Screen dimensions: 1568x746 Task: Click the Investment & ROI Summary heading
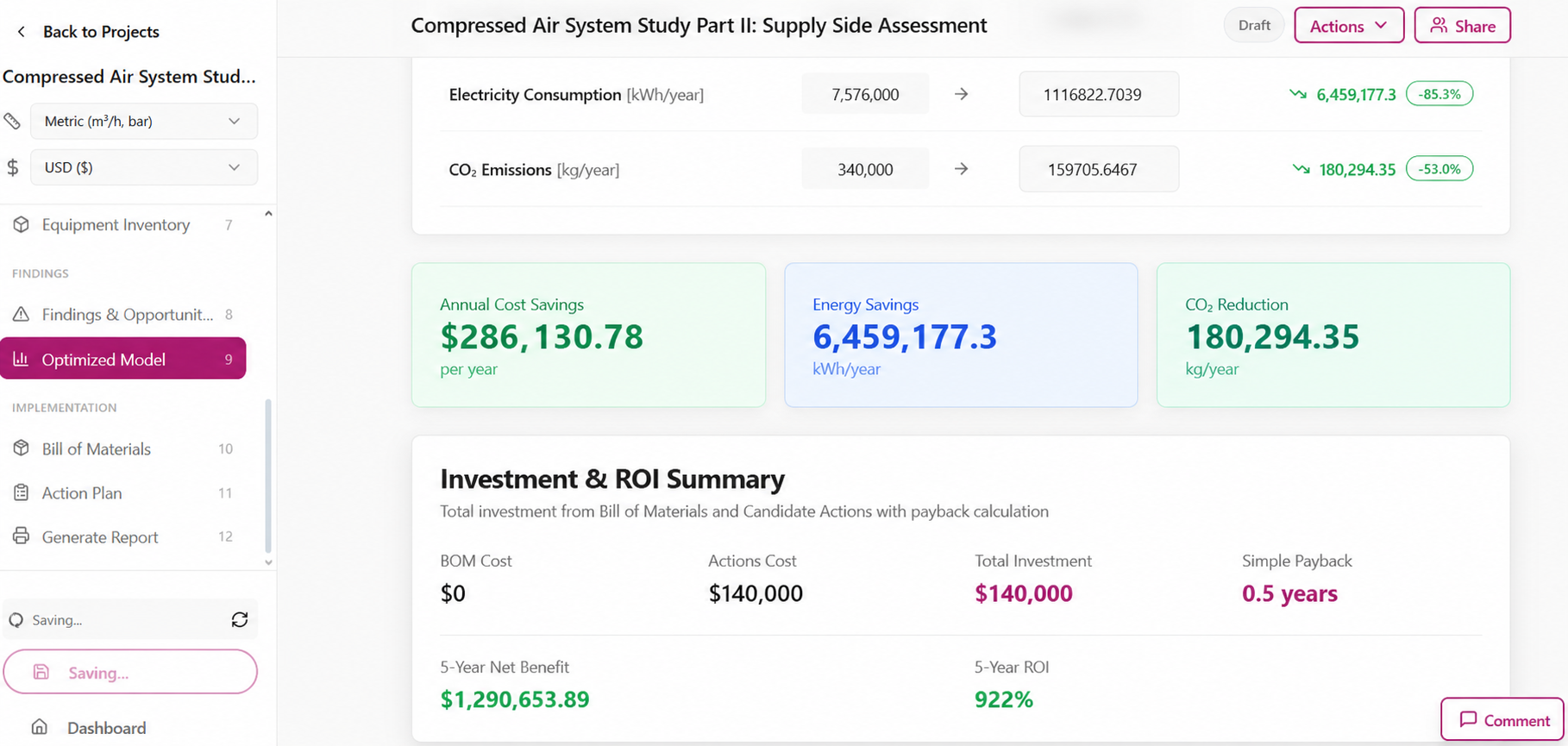[x=612, y=479]
